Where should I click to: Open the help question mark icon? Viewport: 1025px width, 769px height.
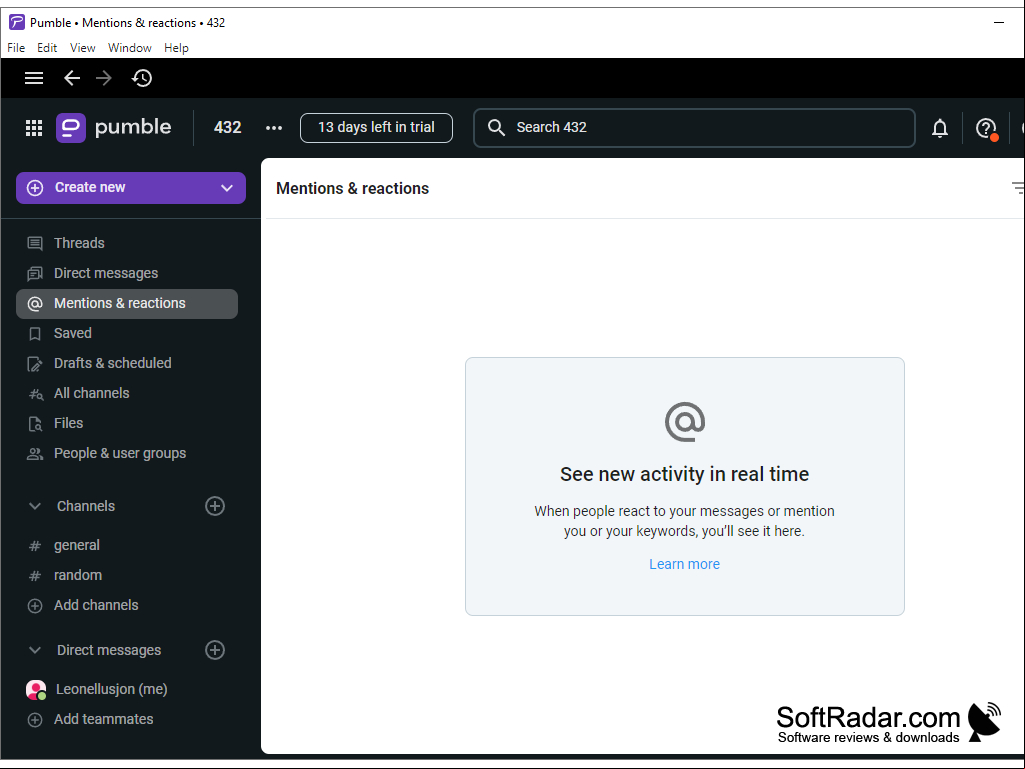tap(986, 128)
